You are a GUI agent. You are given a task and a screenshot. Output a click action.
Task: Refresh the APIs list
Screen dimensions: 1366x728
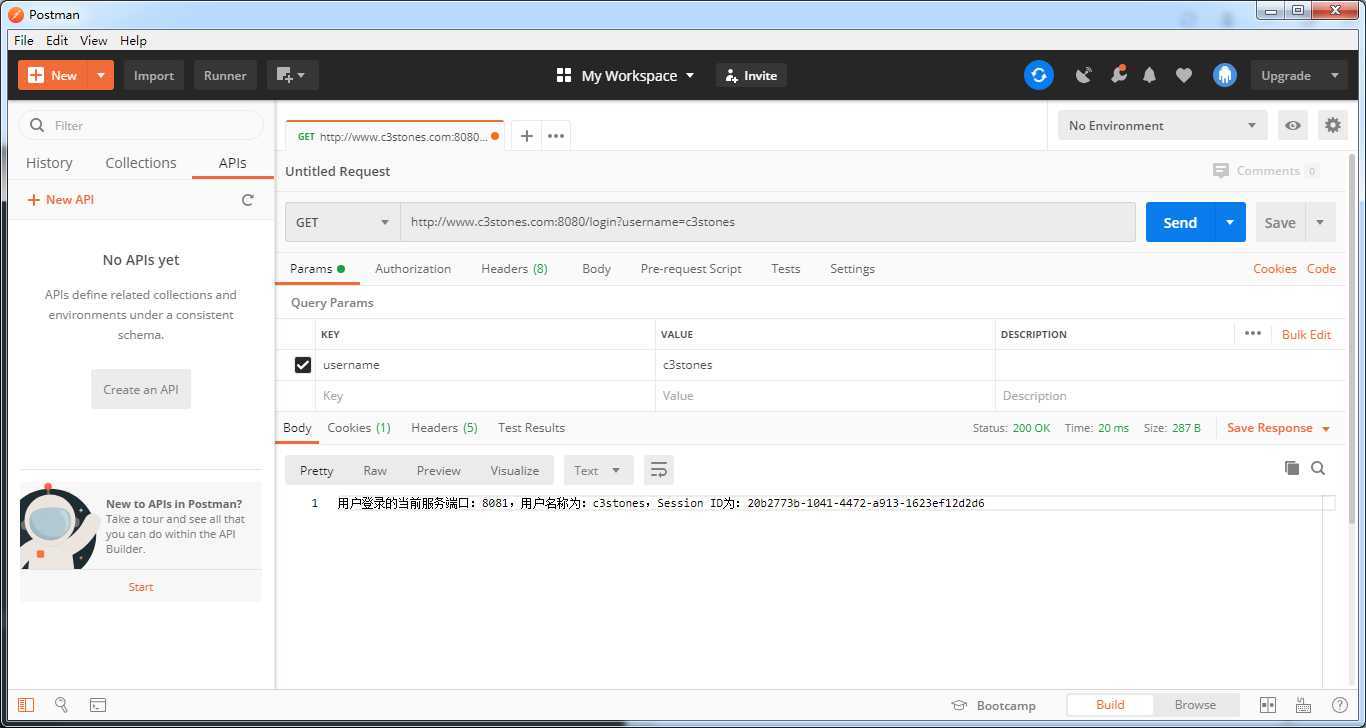coord(248,200)
